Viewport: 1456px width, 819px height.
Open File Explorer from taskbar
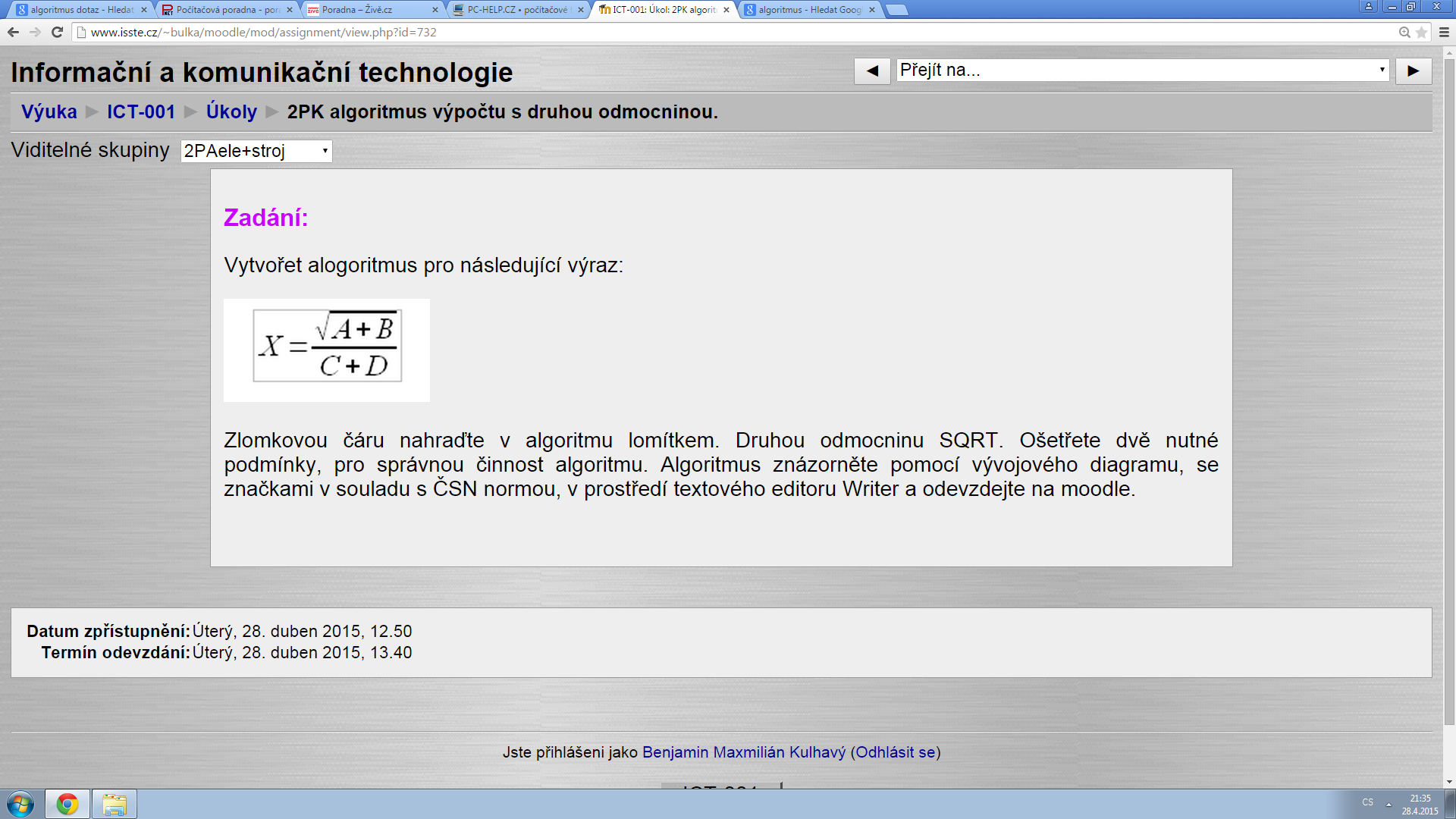[115, 804]
